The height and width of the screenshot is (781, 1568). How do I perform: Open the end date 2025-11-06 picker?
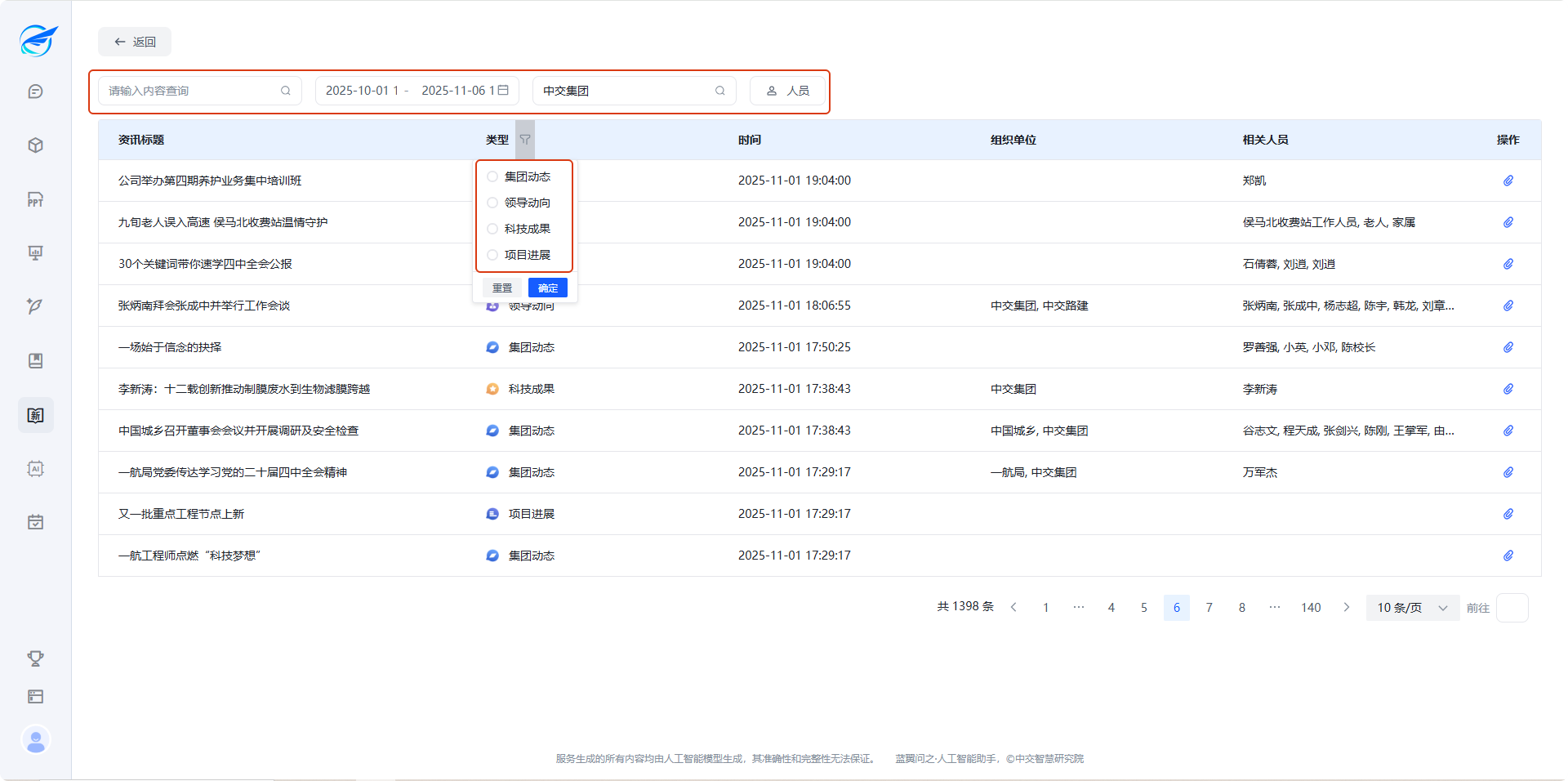coord(458,91)
